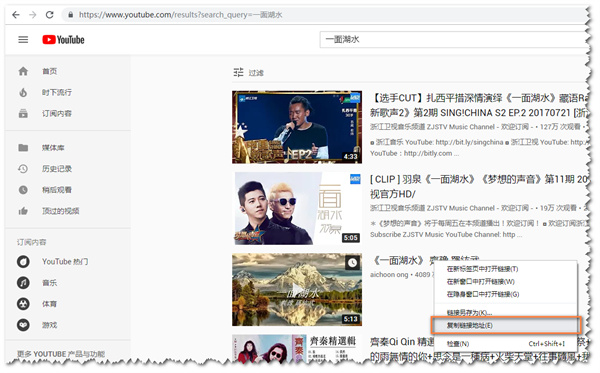The width and height of the screenshot is (600, 373).
Task: Open title 【选手CUT】扎西平措深情演绎
Action: 480,106
